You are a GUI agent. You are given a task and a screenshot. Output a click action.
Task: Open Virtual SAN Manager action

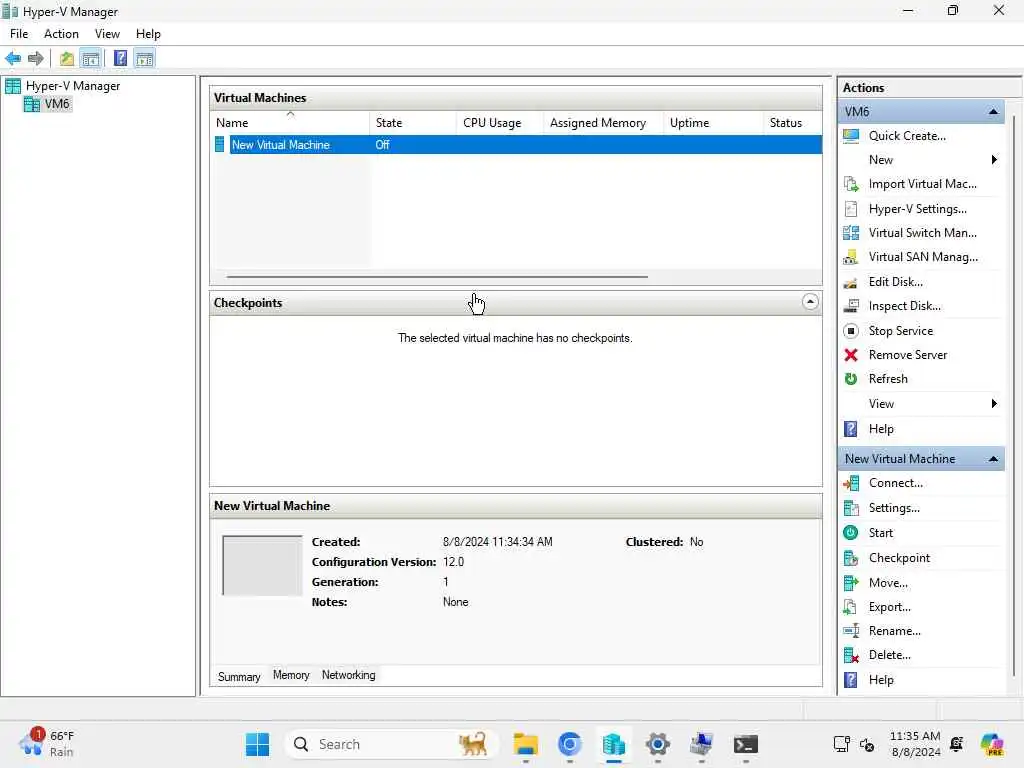(x=923, y=257)
